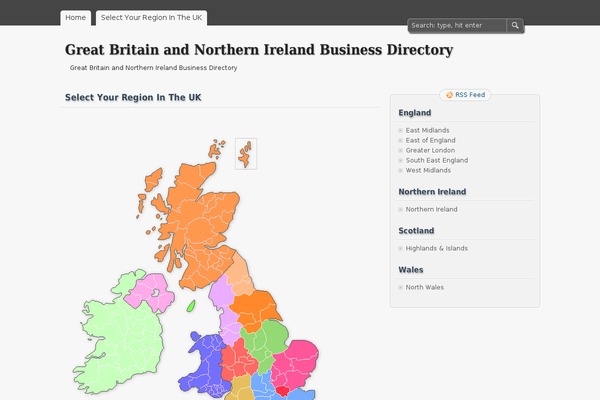Click the Northern Ireland sidebar heading
Viewport: 600px width, 400px height.
(432, 191)
